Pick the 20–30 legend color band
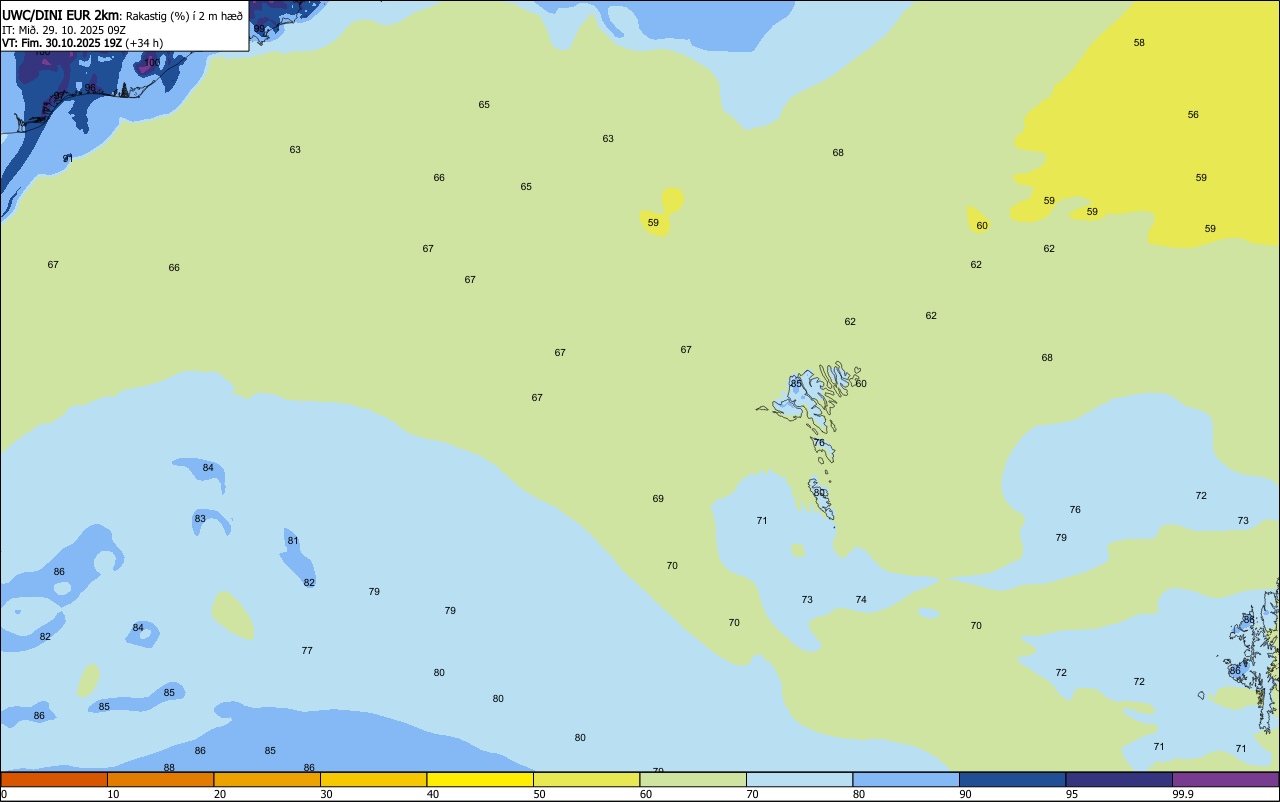Image resolution: width=1280 pixels, height=802 pixels. (x=267, y=779)
